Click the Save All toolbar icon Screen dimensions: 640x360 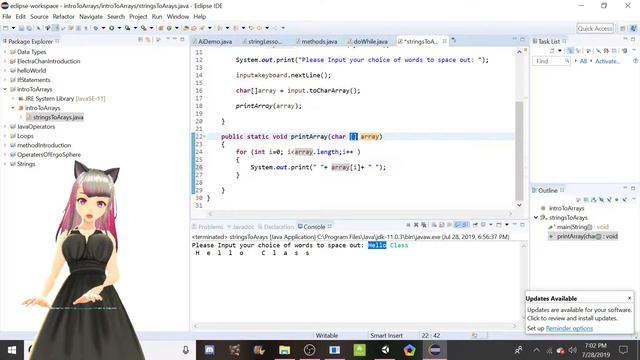(29, 28)
